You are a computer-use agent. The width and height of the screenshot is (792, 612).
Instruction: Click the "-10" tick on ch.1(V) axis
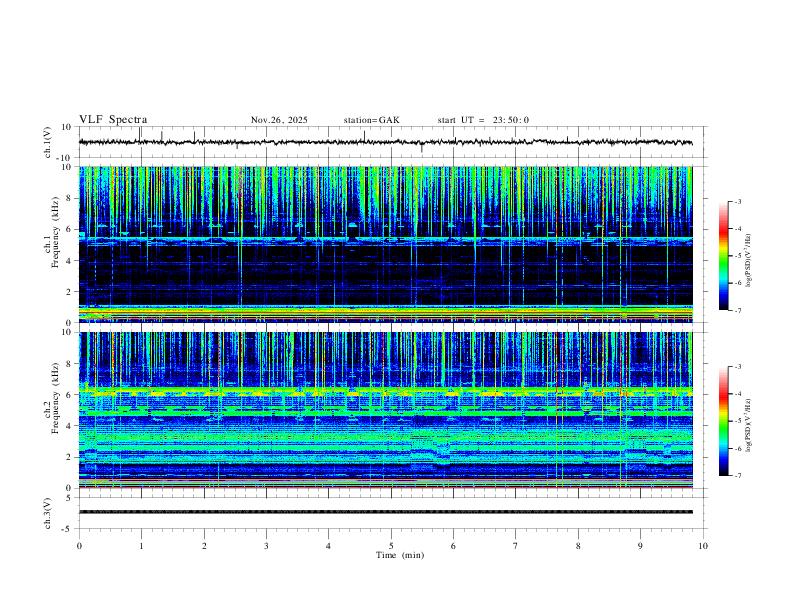[x=65, y=159]
